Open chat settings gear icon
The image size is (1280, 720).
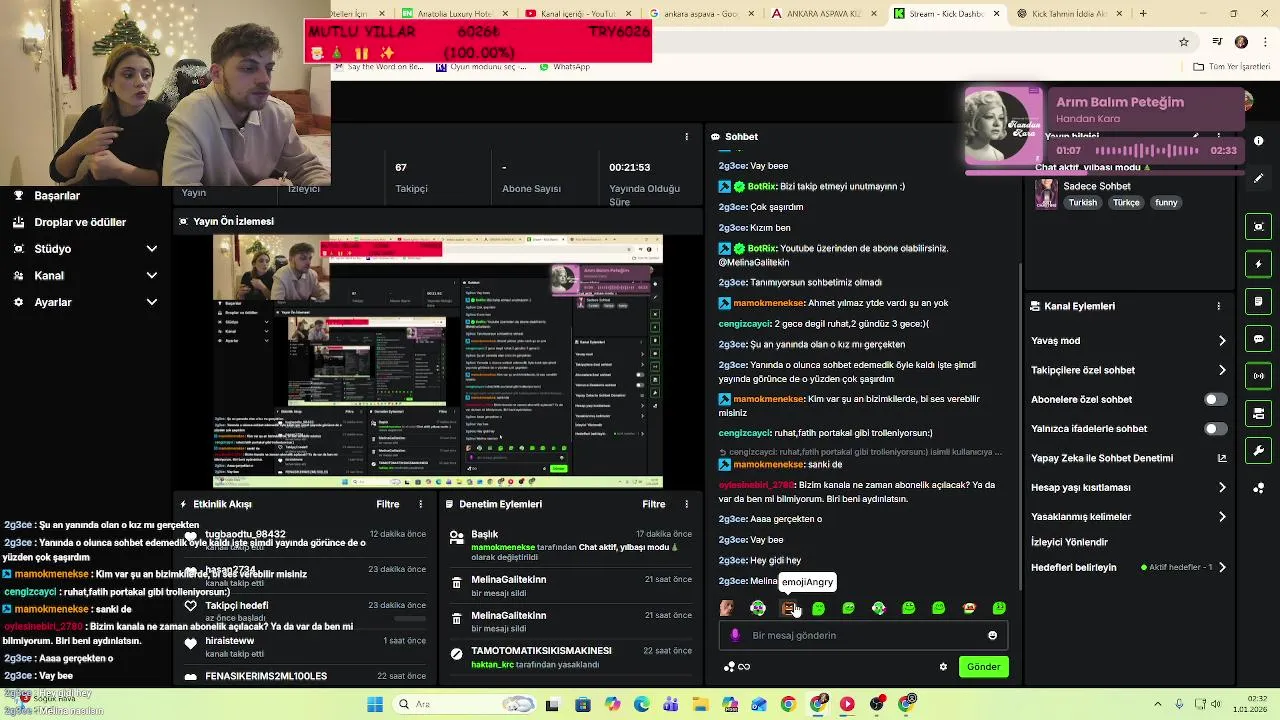pyautogui.click(x=943, y=667)
